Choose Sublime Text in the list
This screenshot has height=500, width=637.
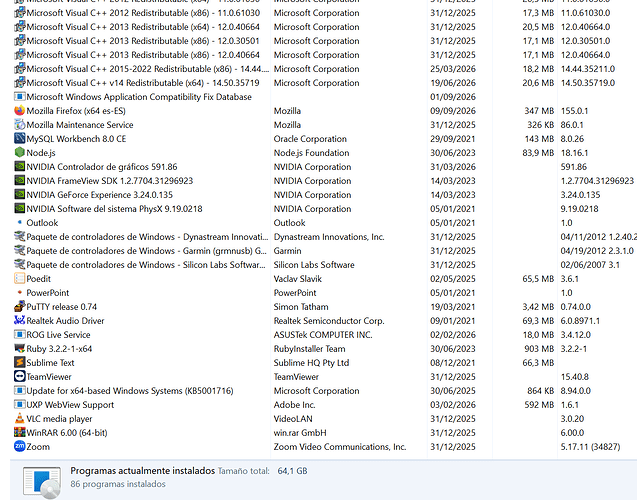point(50,363)
